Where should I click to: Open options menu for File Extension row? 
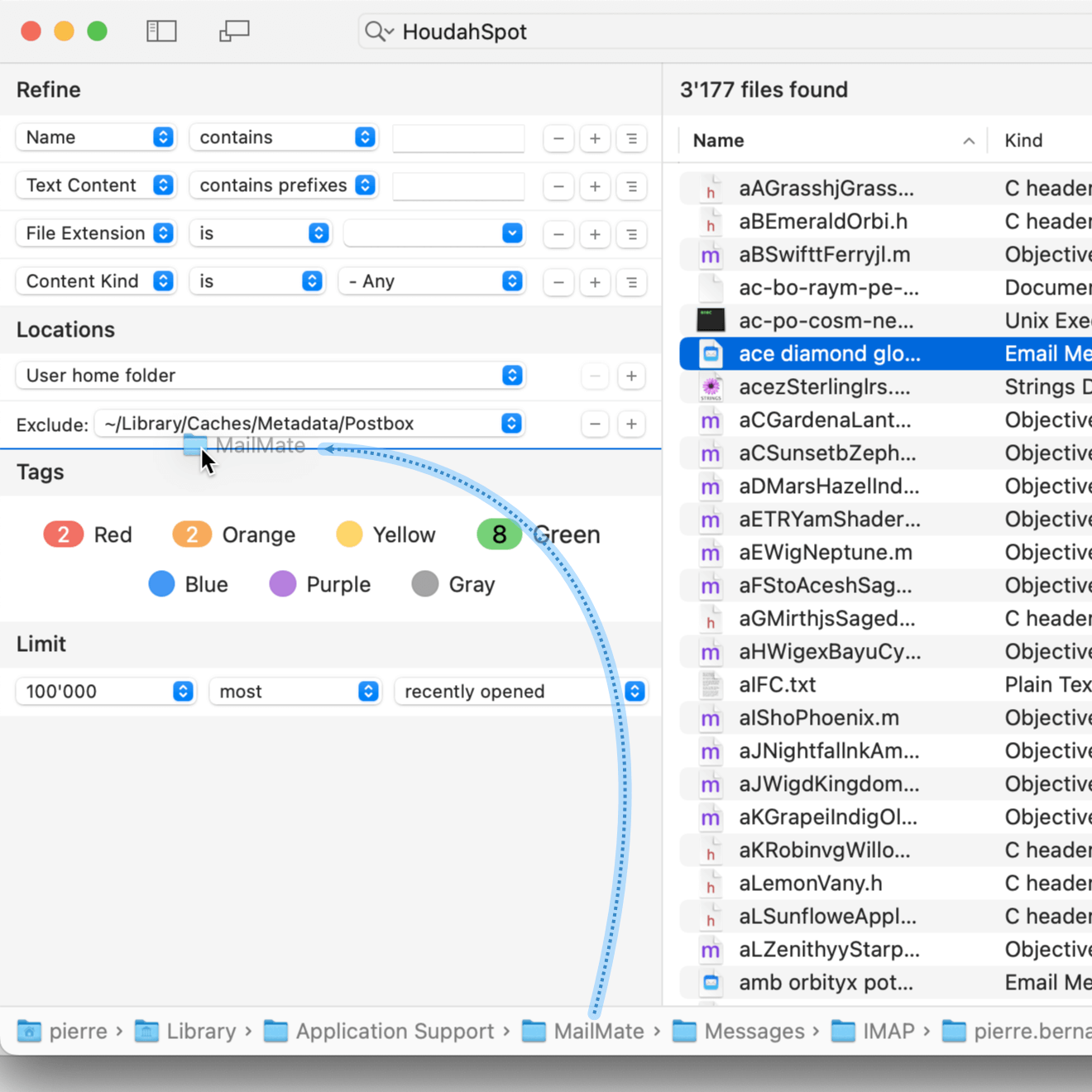point(631,235)
